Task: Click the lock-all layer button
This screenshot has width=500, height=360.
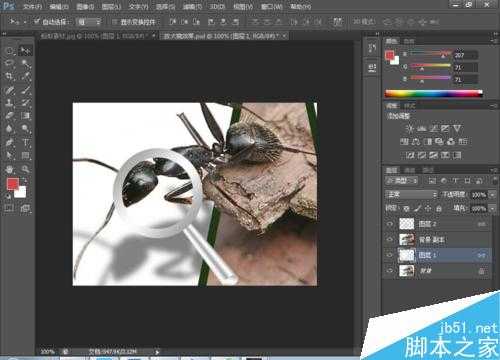Action: 439,209
